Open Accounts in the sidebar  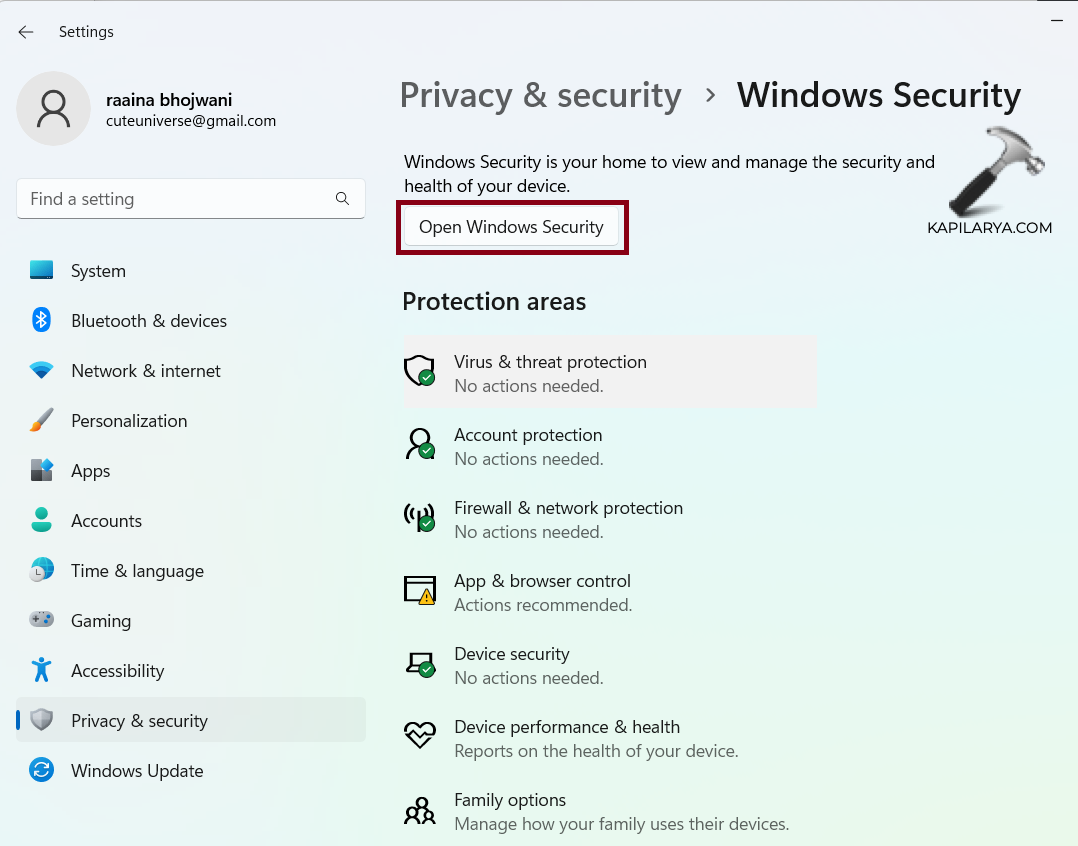coord(106,521)
